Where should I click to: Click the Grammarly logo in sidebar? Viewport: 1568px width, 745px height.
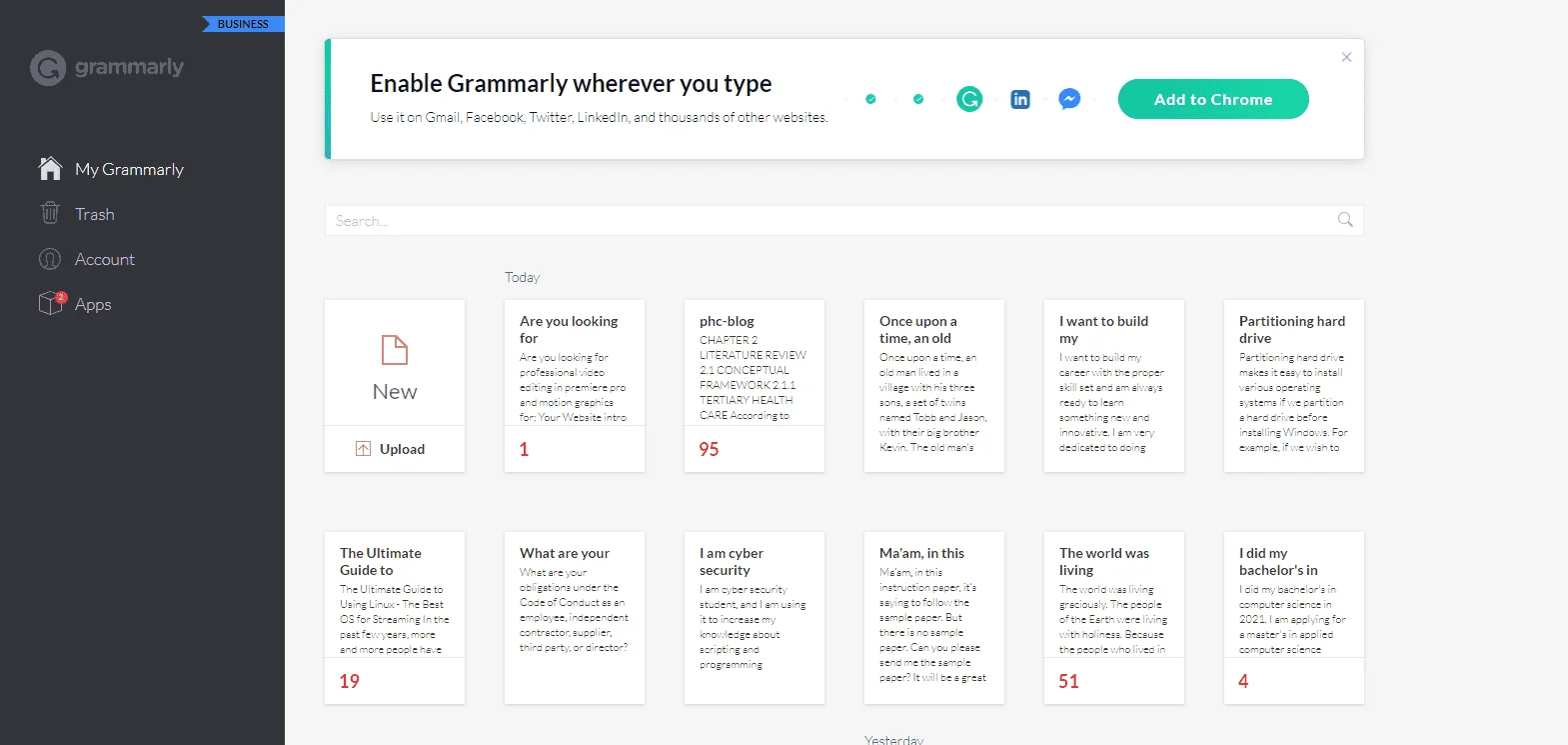[x=107, y=67]
